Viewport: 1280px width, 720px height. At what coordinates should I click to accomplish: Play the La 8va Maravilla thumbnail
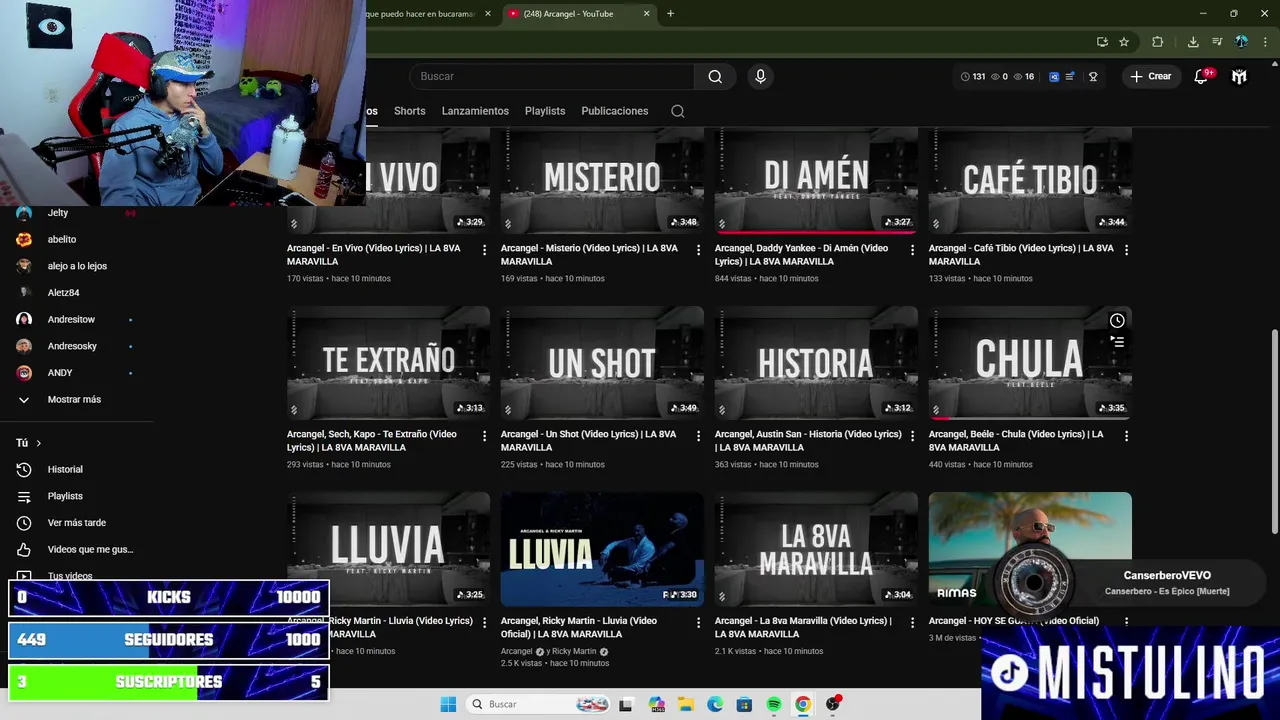816,549
